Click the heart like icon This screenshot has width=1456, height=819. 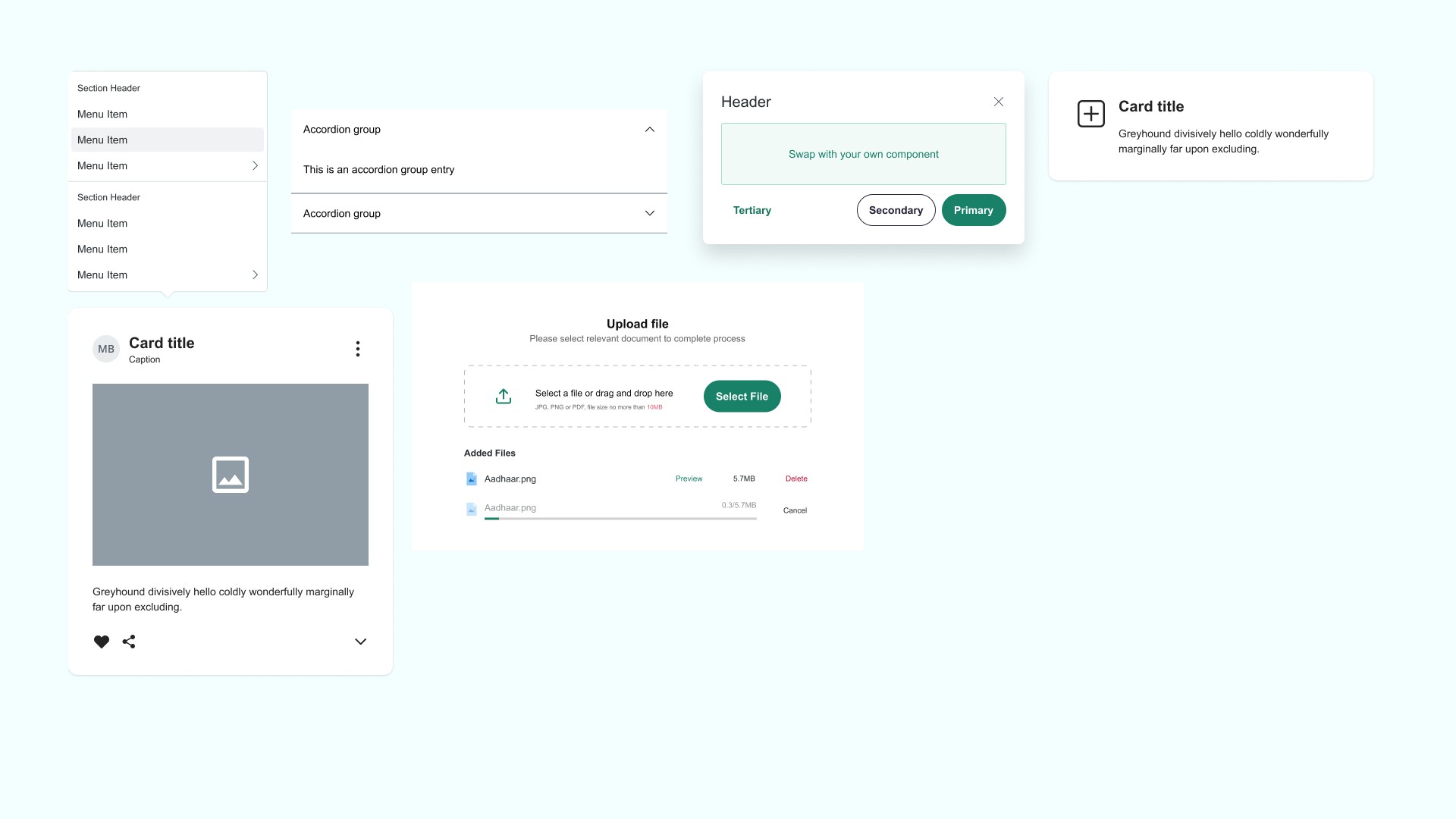pos(102,642)
